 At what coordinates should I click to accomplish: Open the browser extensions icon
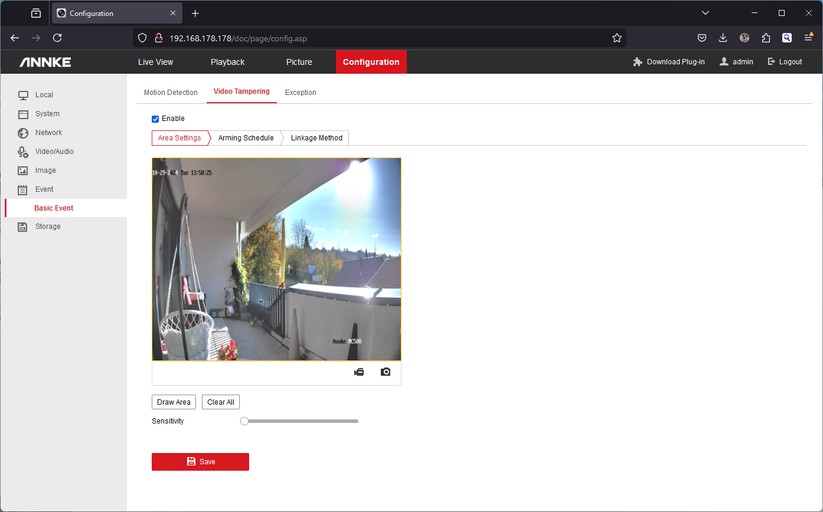[x=766, y=38]
